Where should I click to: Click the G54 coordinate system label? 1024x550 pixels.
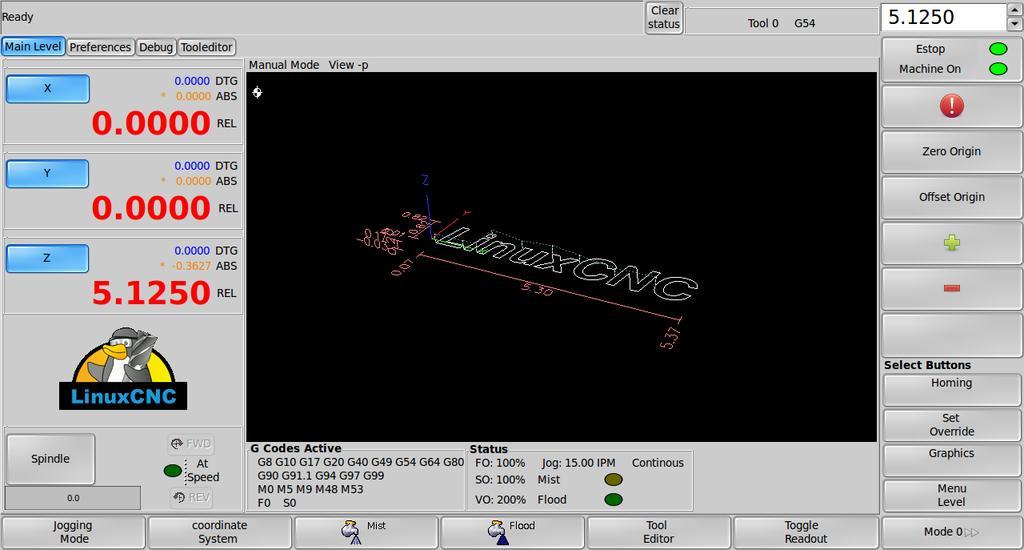[x=805, y=24]
